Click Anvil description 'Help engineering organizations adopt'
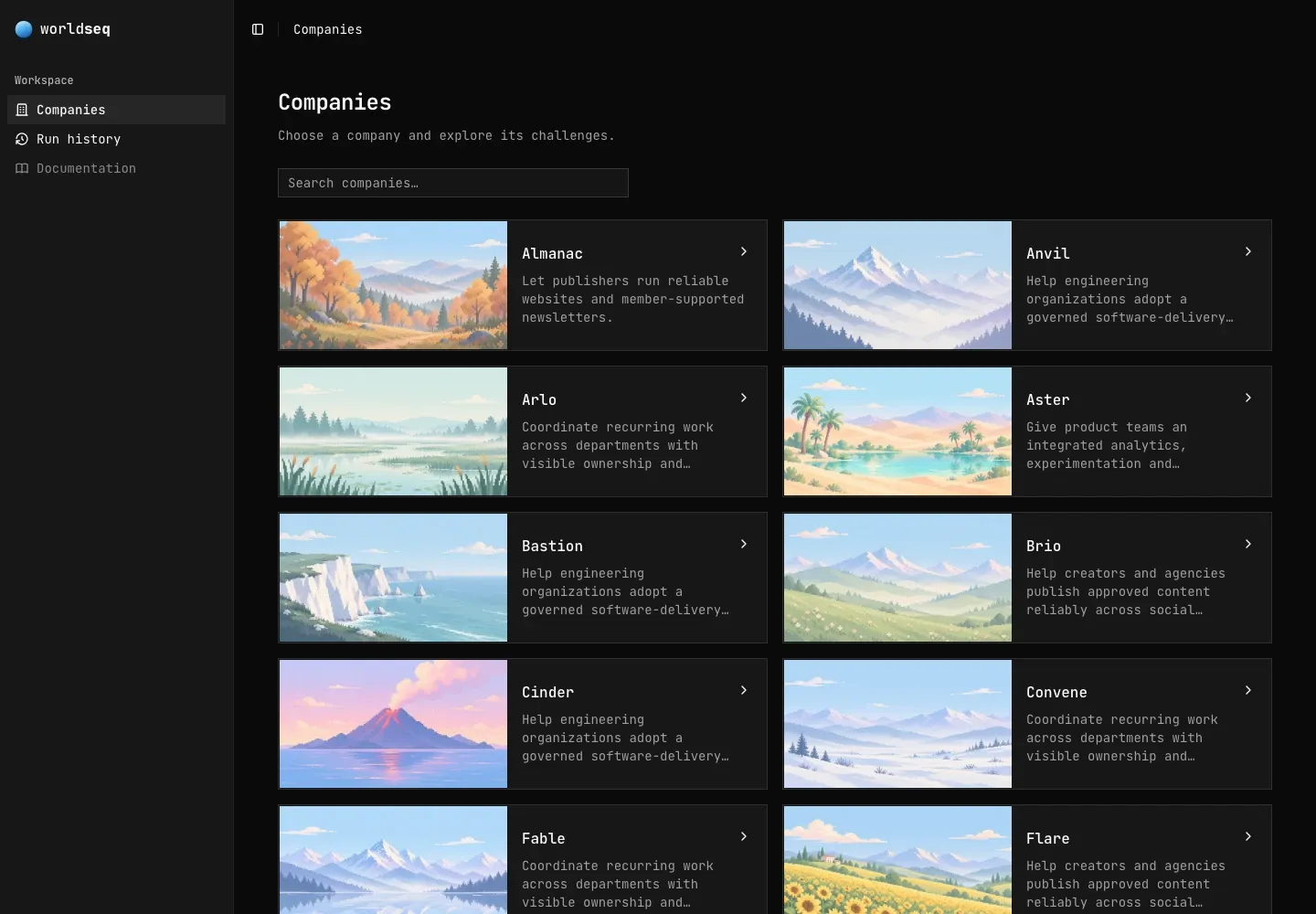Viewport: 1316px width, 914px height. pyautogui.click(x=1130, y=299)
